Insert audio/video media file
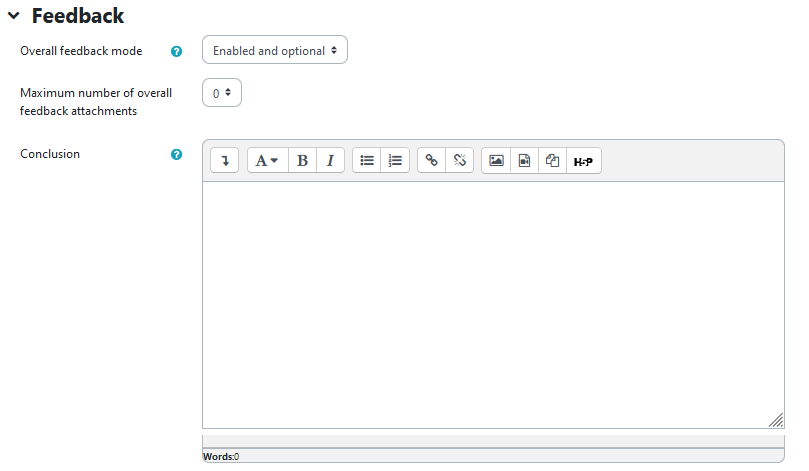809x471 pixels. pos(524,160)
